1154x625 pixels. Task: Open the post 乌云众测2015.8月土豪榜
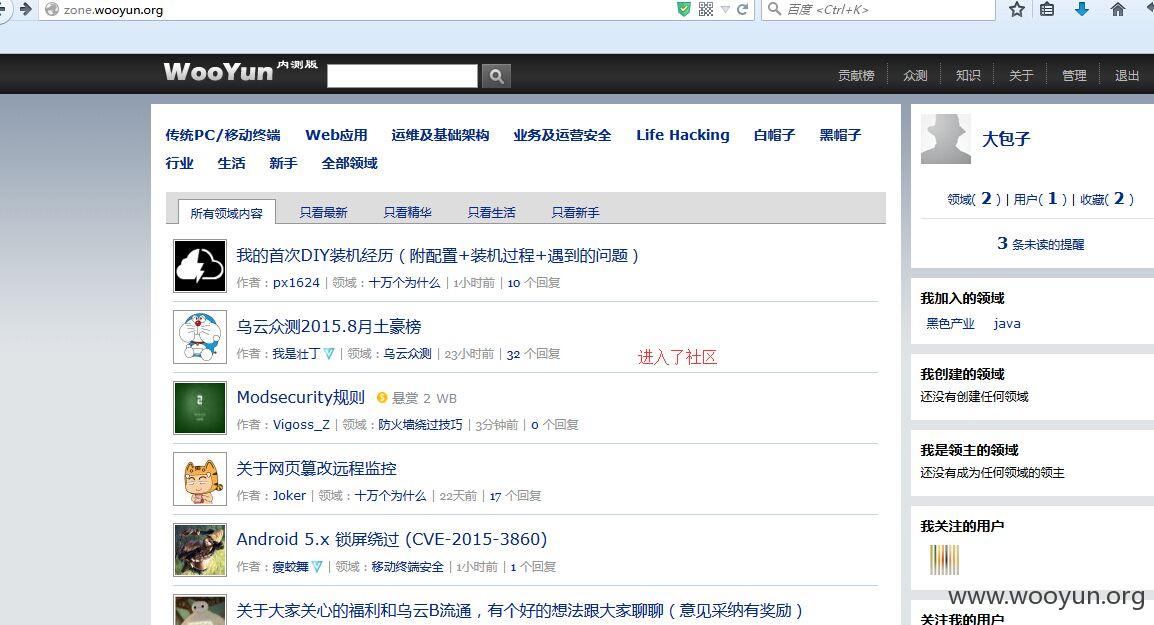[329, 326]
